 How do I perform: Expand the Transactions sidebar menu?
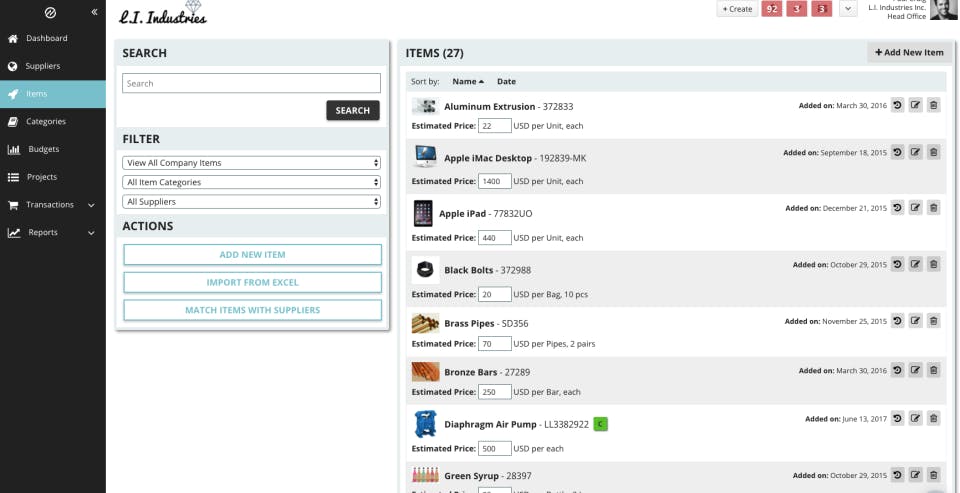point(53,205)
